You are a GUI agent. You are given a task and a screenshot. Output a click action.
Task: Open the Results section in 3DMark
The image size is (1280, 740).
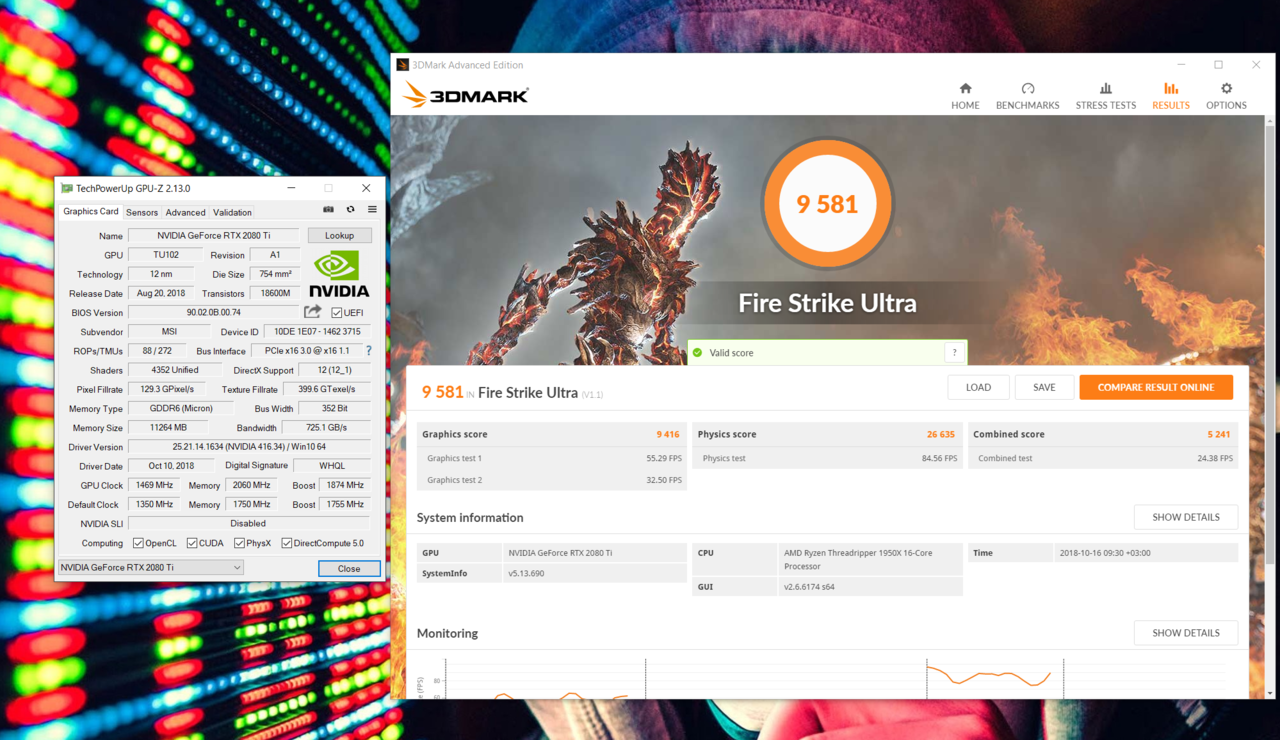pyautogui.click(x=1171, y=96)
